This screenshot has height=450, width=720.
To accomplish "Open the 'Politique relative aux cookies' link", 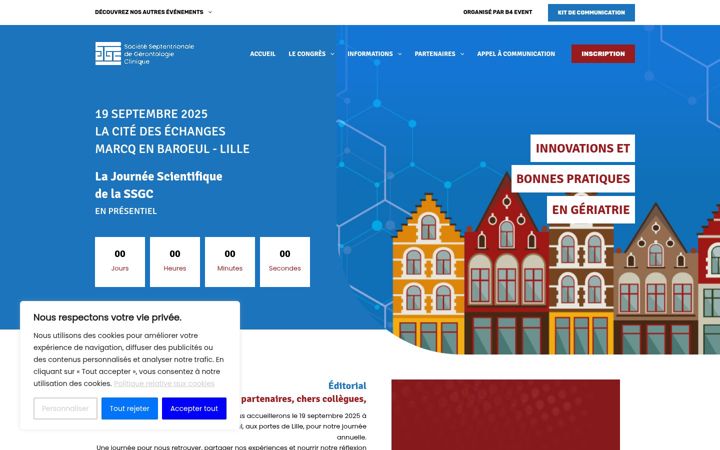I will click(x=164, y=383).
